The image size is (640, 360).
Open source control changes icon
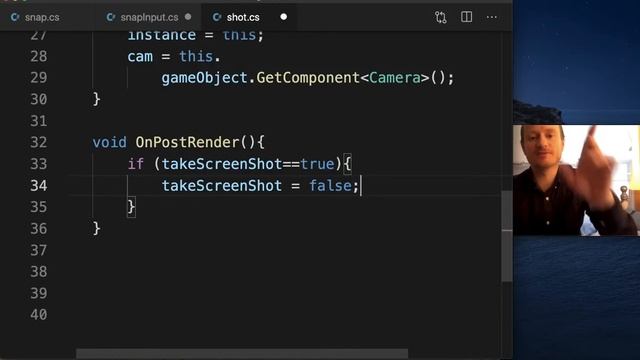click(x=440, y=17)
